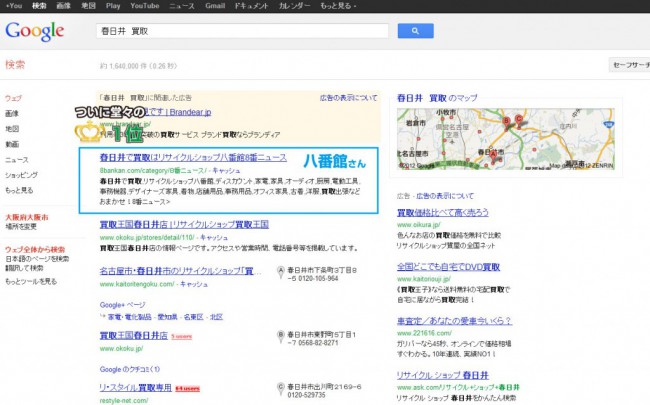Open キャッシュ link for www.okoku.jp/stores result

pyautogui.click(x=214, y=238)
